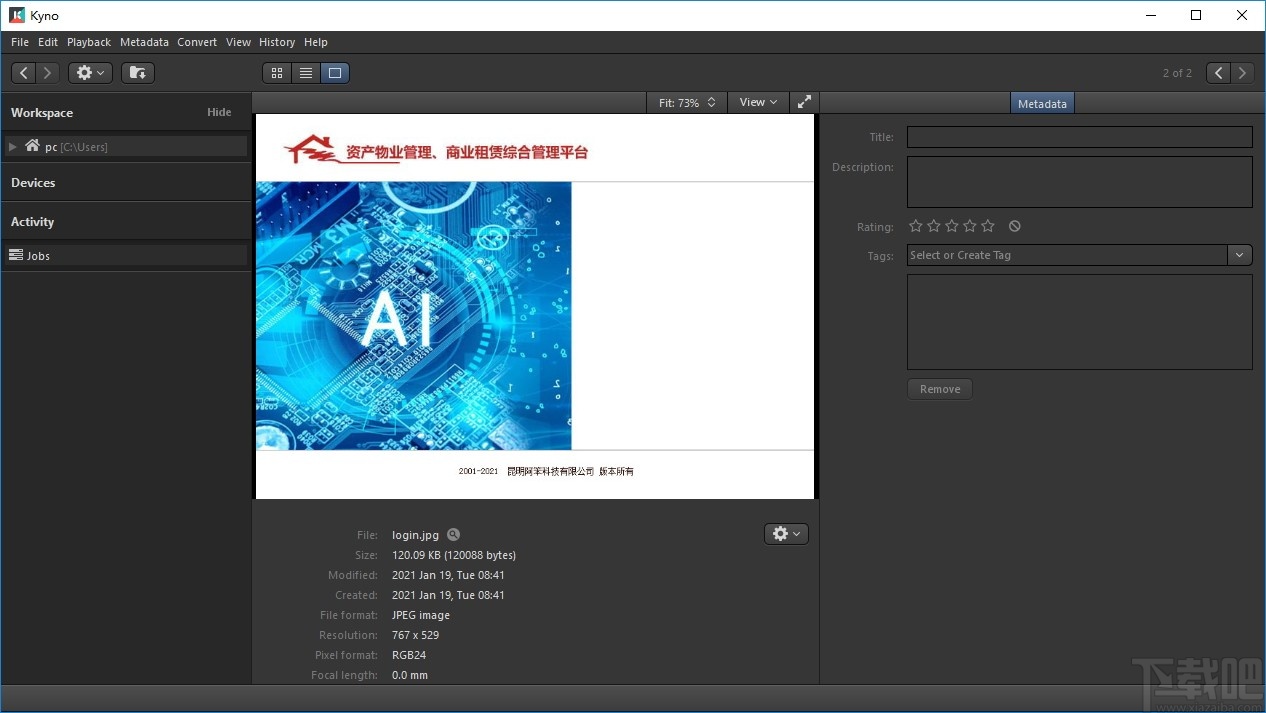Click the magnifier icon next to login.jpg

(x=453, y=535)
